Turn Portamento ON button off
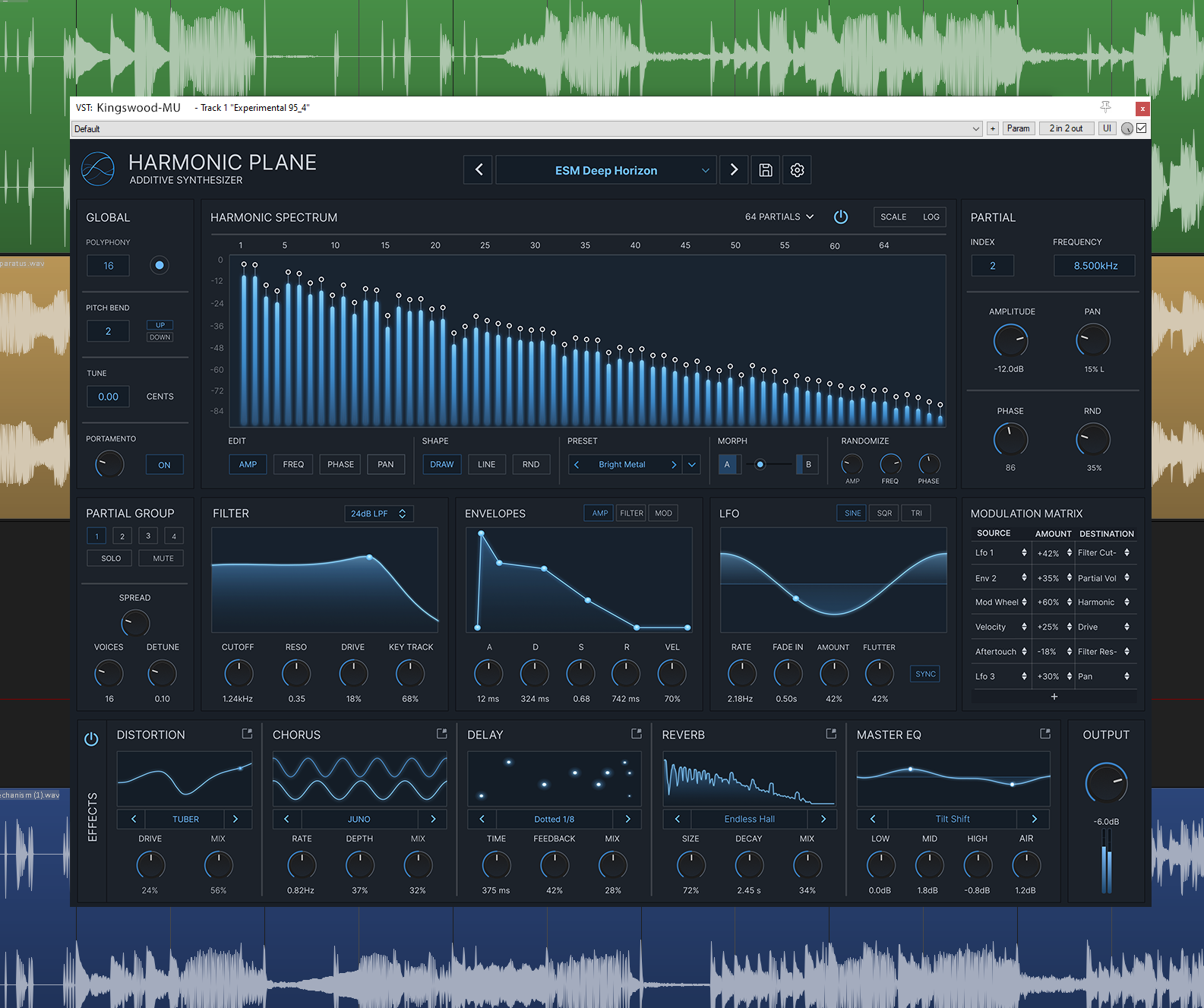 click(x=164, y=465)
